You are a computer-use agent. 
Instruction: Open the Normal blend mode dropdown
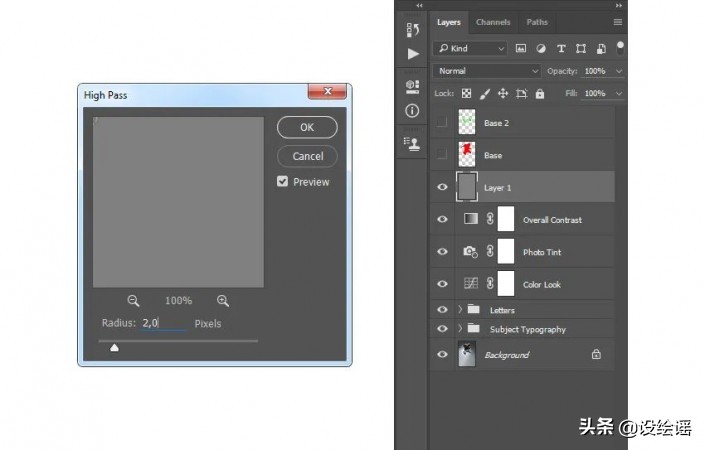click(x=487, y=71)
